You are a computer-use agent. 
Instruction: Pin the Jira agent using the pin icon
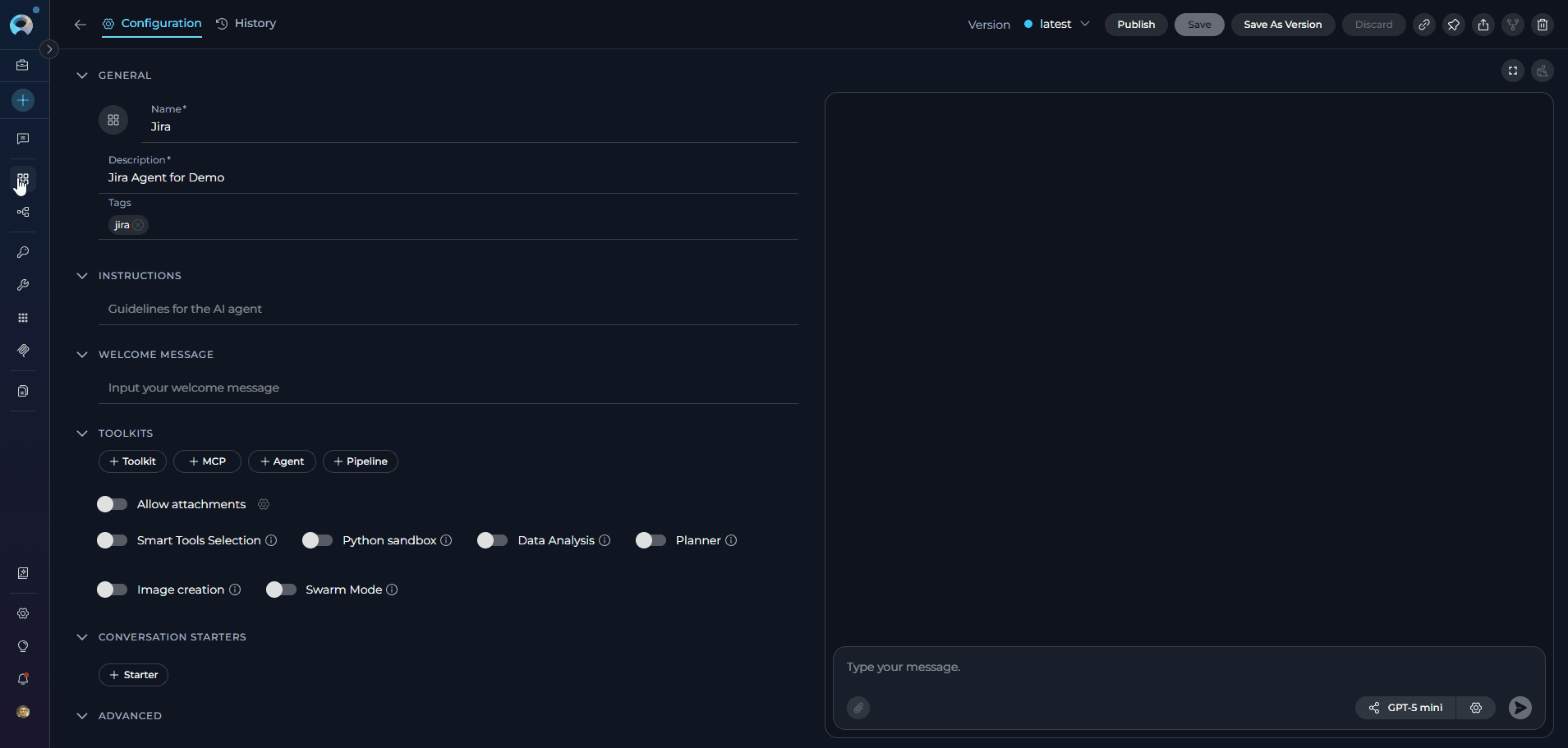[1454, 25]
